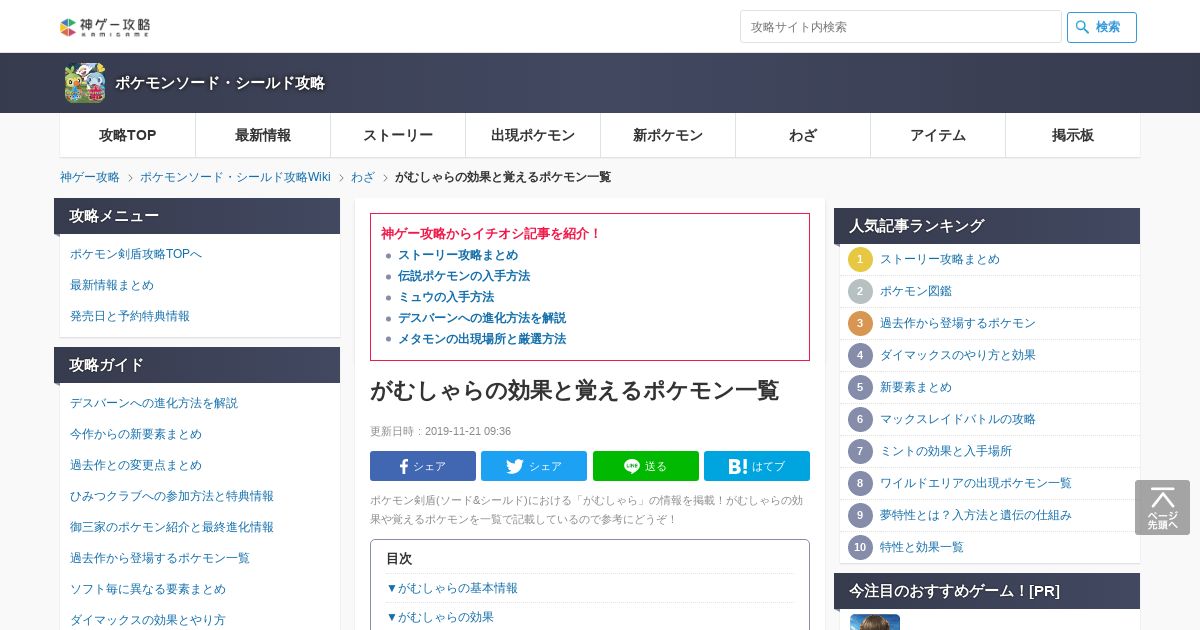Open ソフト毎に異なる要素まとめ link
The image size is (1200, 630).
click(x=148, y=589)
